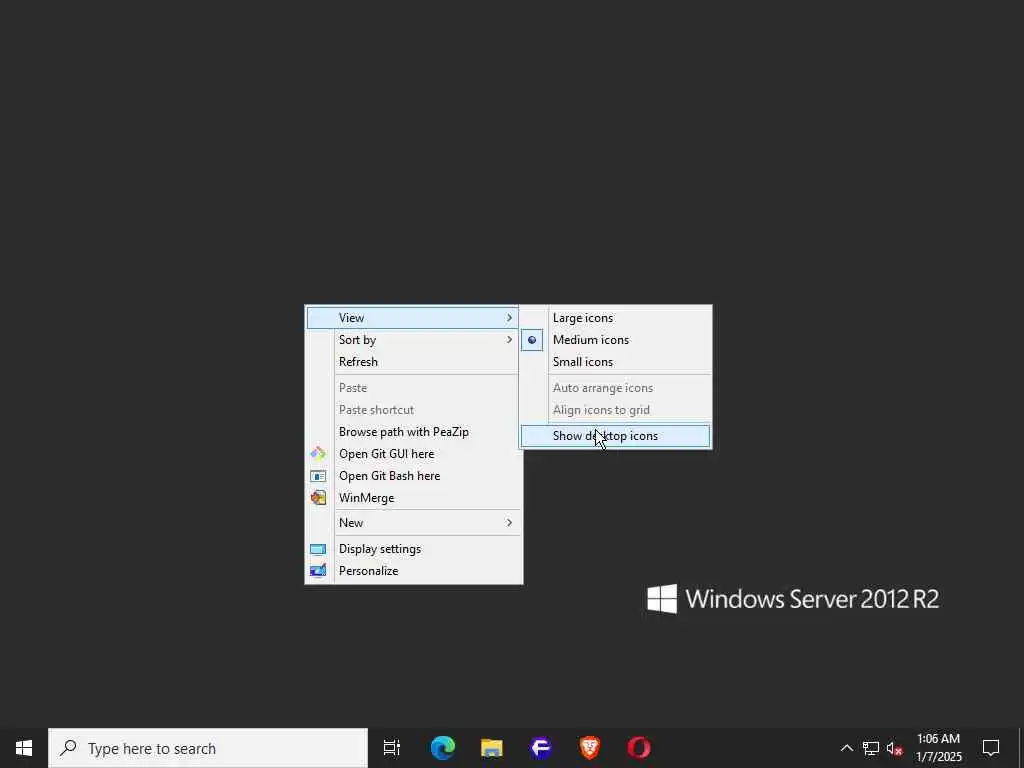1024x768 pixels.
Task: Click the Git GUI icon in menu
Action: click(x=318, y=454)
